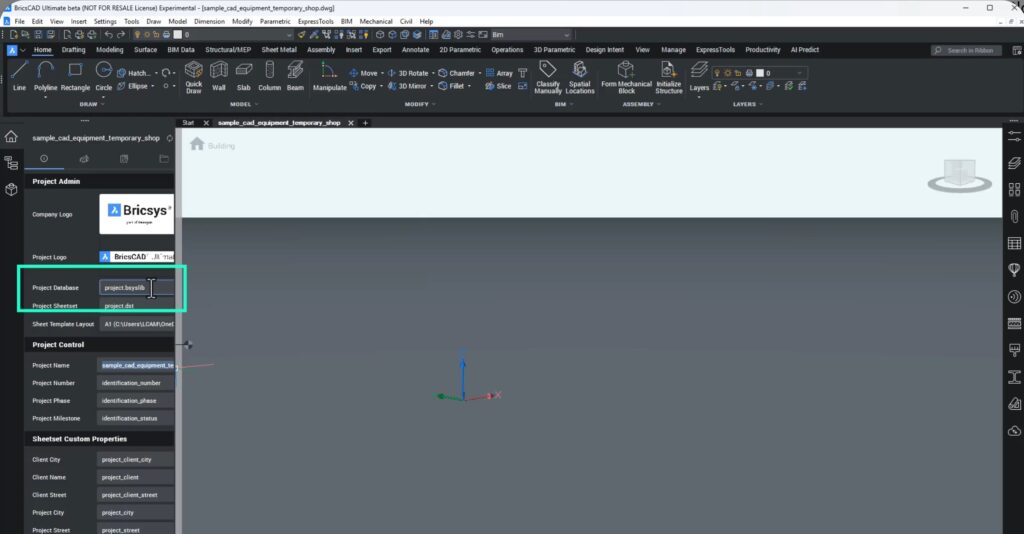
Task: Open the right sidebar settings sliders icon
Action: (1014, 136)
